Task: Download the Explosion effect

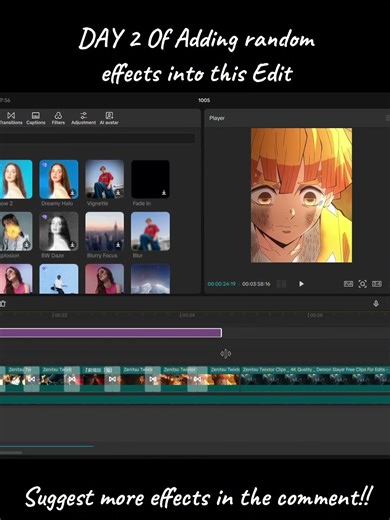Action: [27, 245]
